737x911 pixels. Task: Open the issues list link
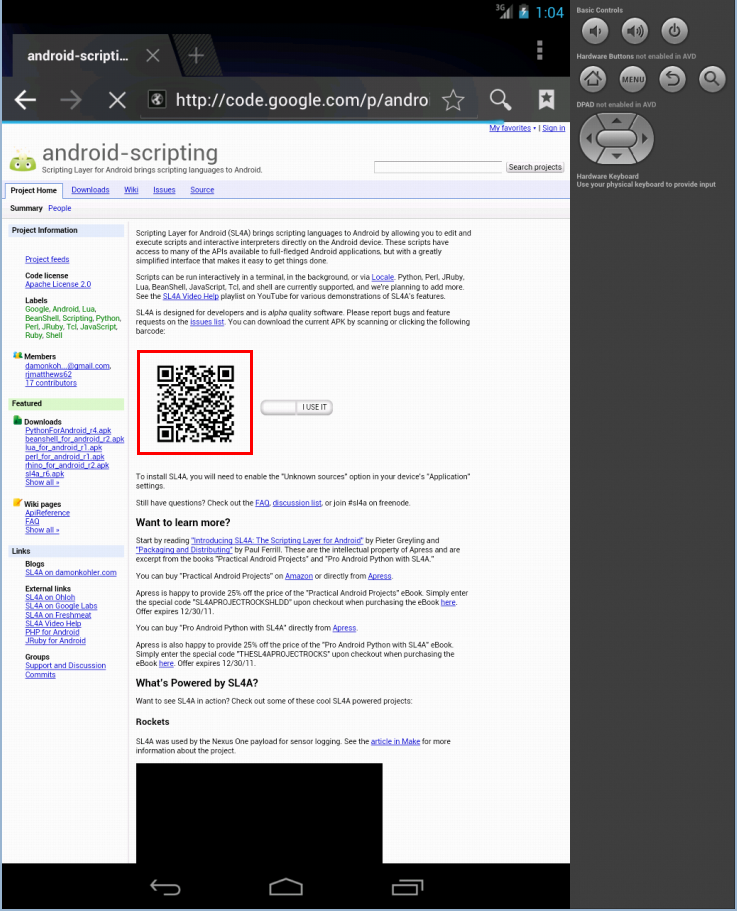(207, 322)
